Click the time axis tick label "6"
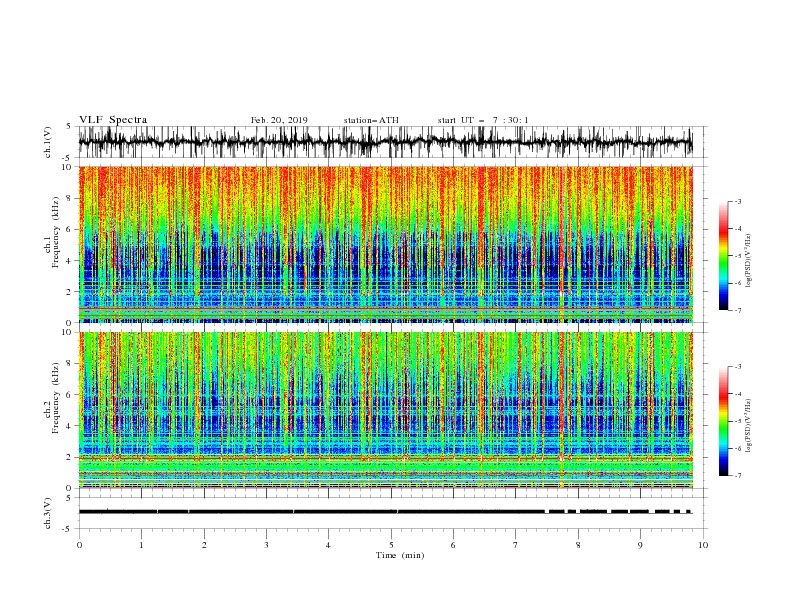The height and width of the screenshot is (612, 792). click(453, 545)
